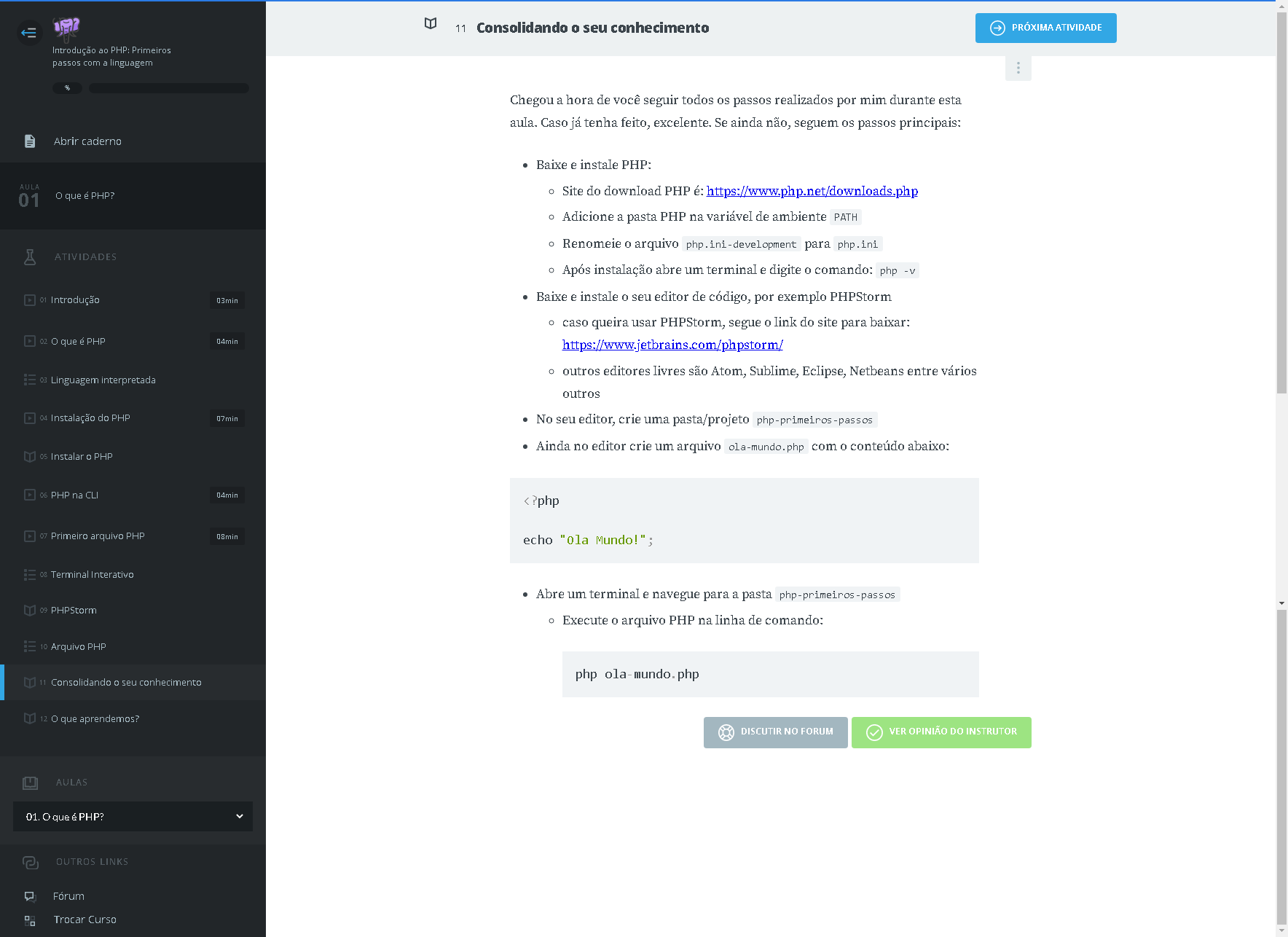Click the three-dot options menu icon

point(1018,68)
